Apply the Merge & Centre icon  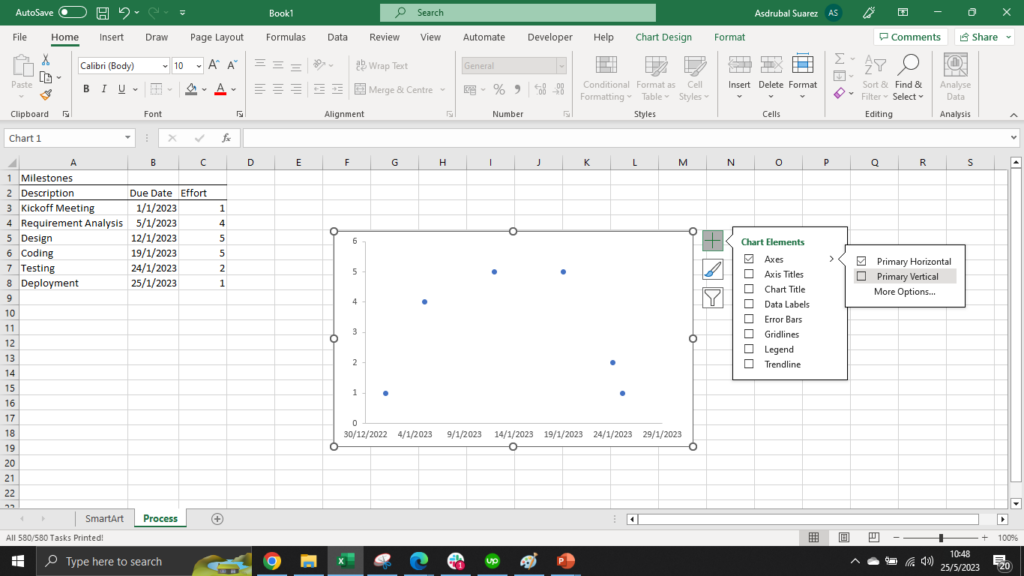point(395,89)
